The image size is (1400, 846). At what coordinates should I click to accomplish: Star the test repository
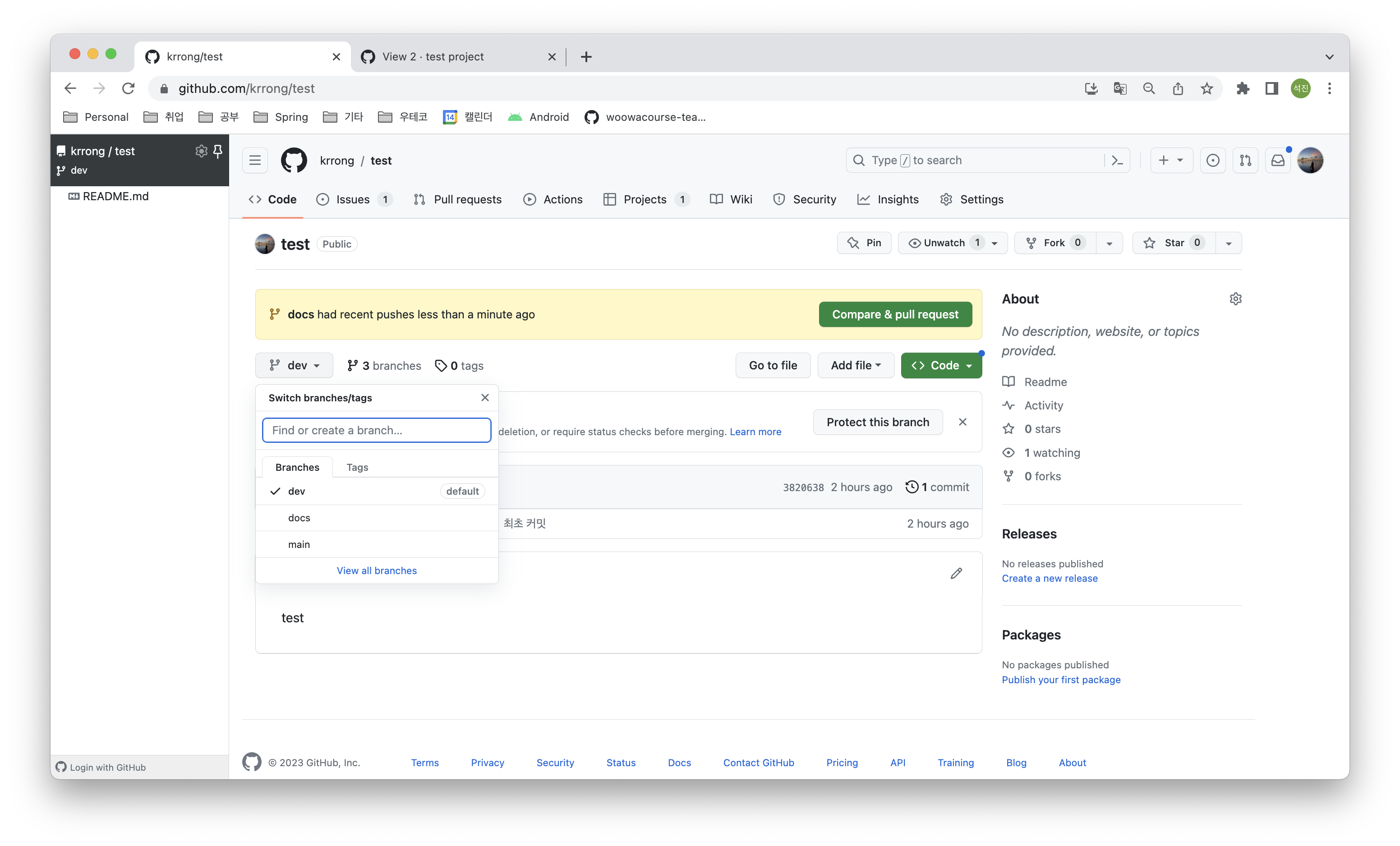pyautogui.click(x=1174, y=243)
